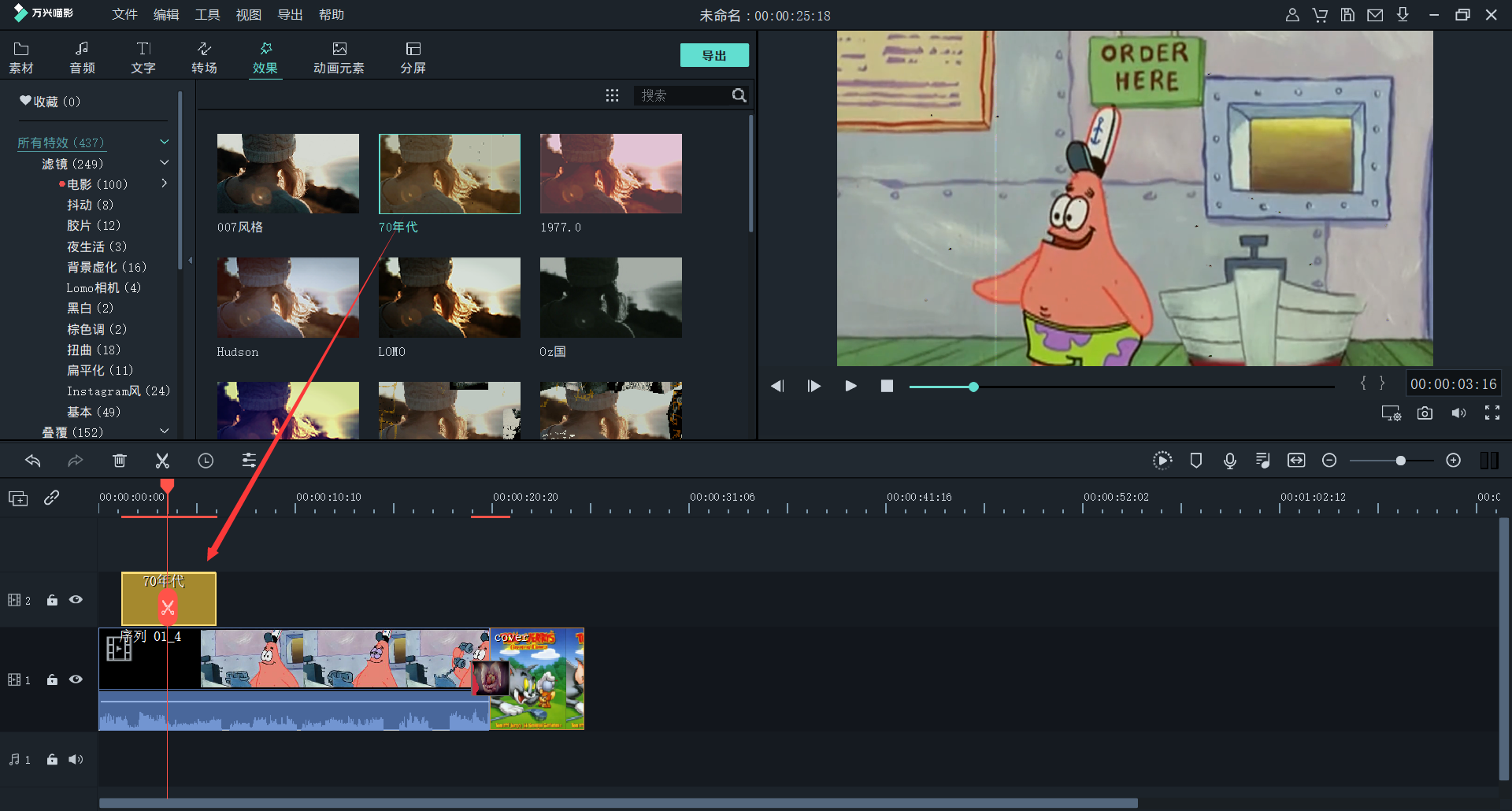Click the 导出 export button
Image resolution: width=1512 pixels, height=811 pixels.
point(713,56)
